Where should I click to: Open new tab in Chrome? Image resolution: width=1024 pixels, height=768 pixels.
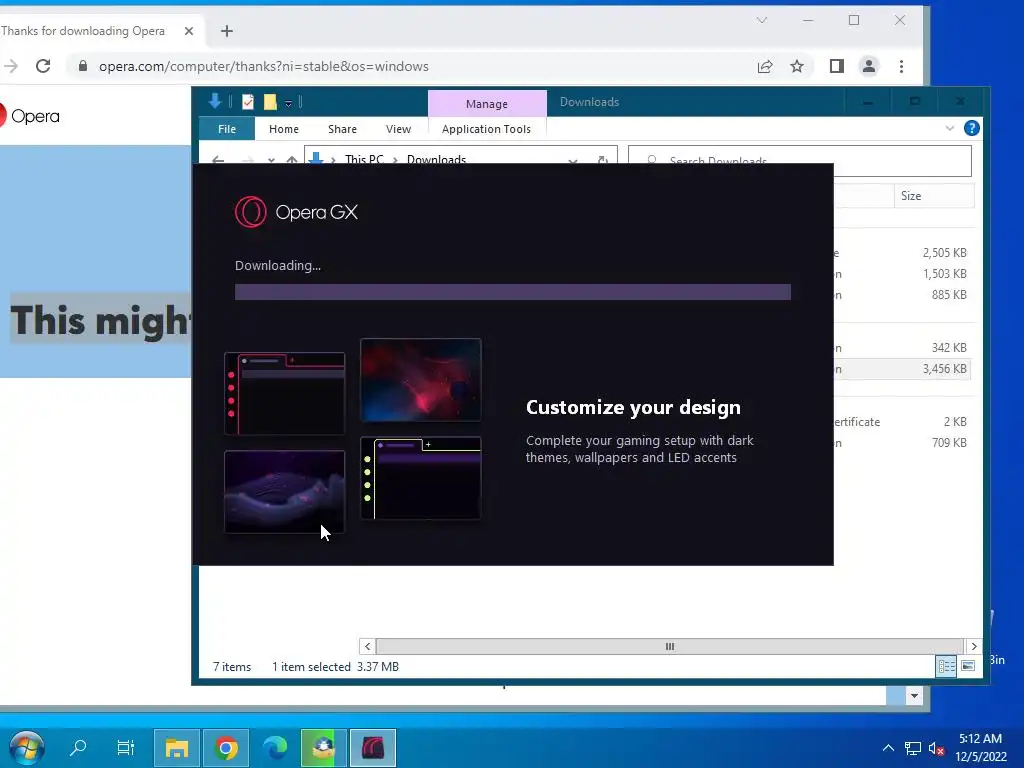pyautogui.click(x=227, y=31)
